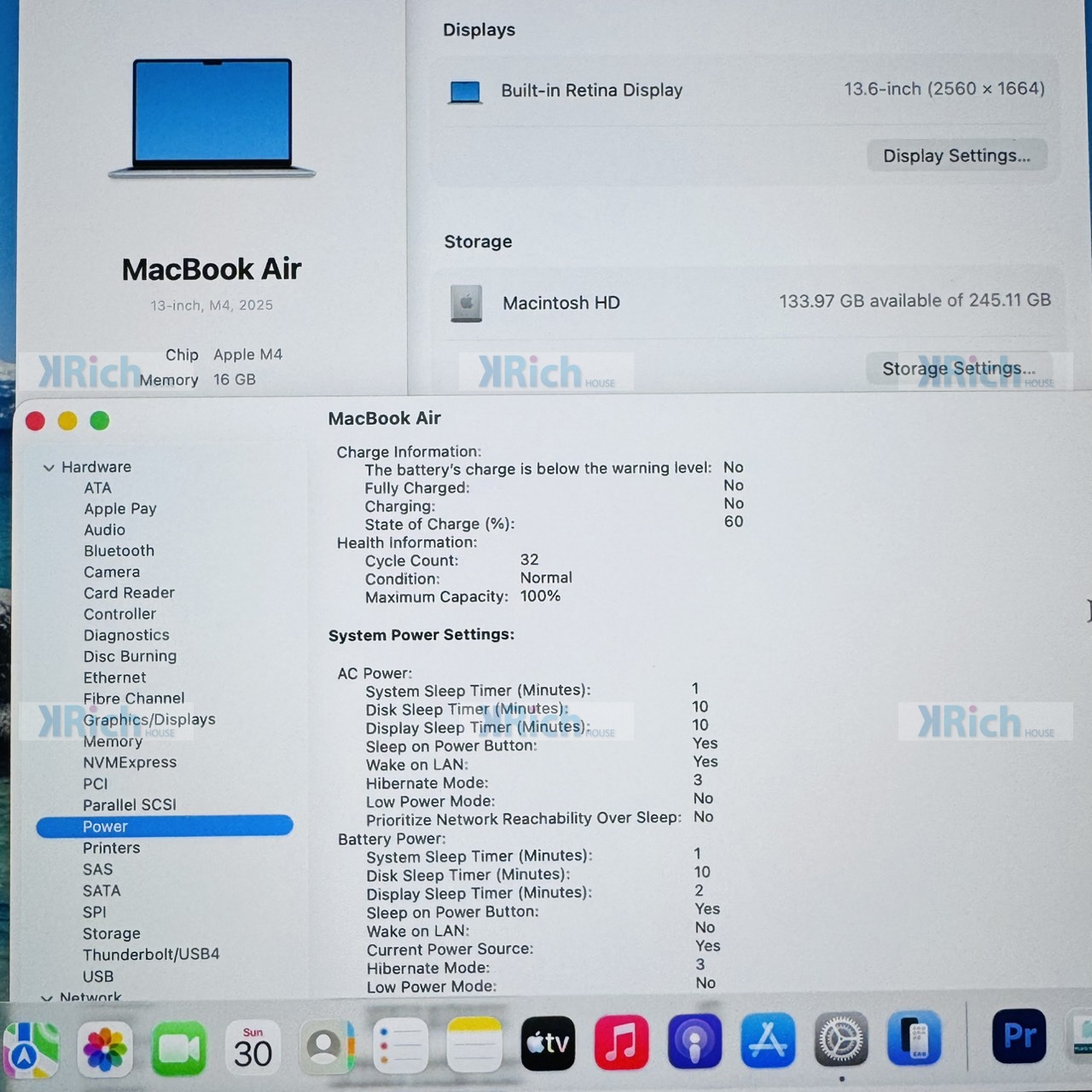
Task: Select ATA in the Hardware list
Action: tap(97, 488)
